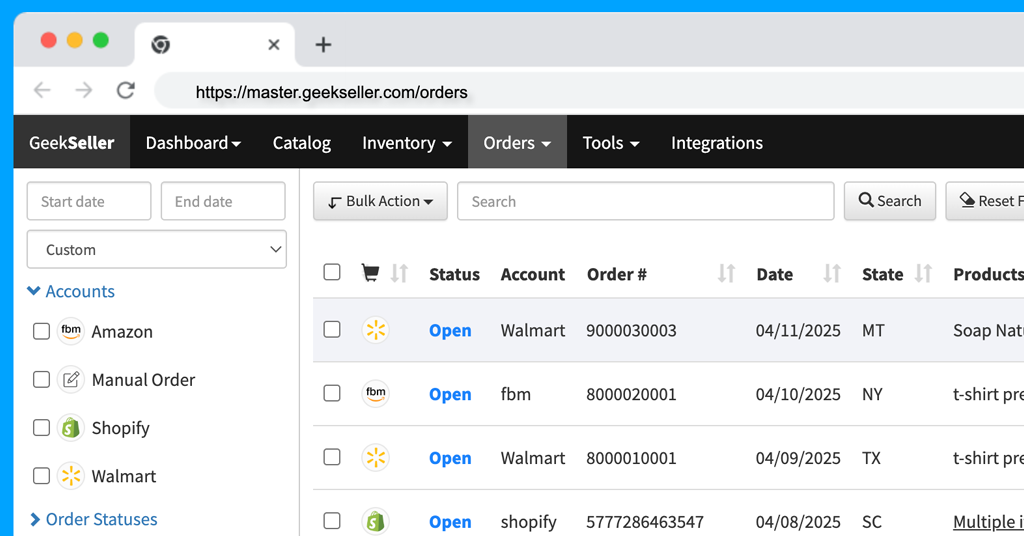Select order 5777286463547 checkbox
Image resolution: width=1024 pixels, height=536 pixels.
[x=332, y=521]
